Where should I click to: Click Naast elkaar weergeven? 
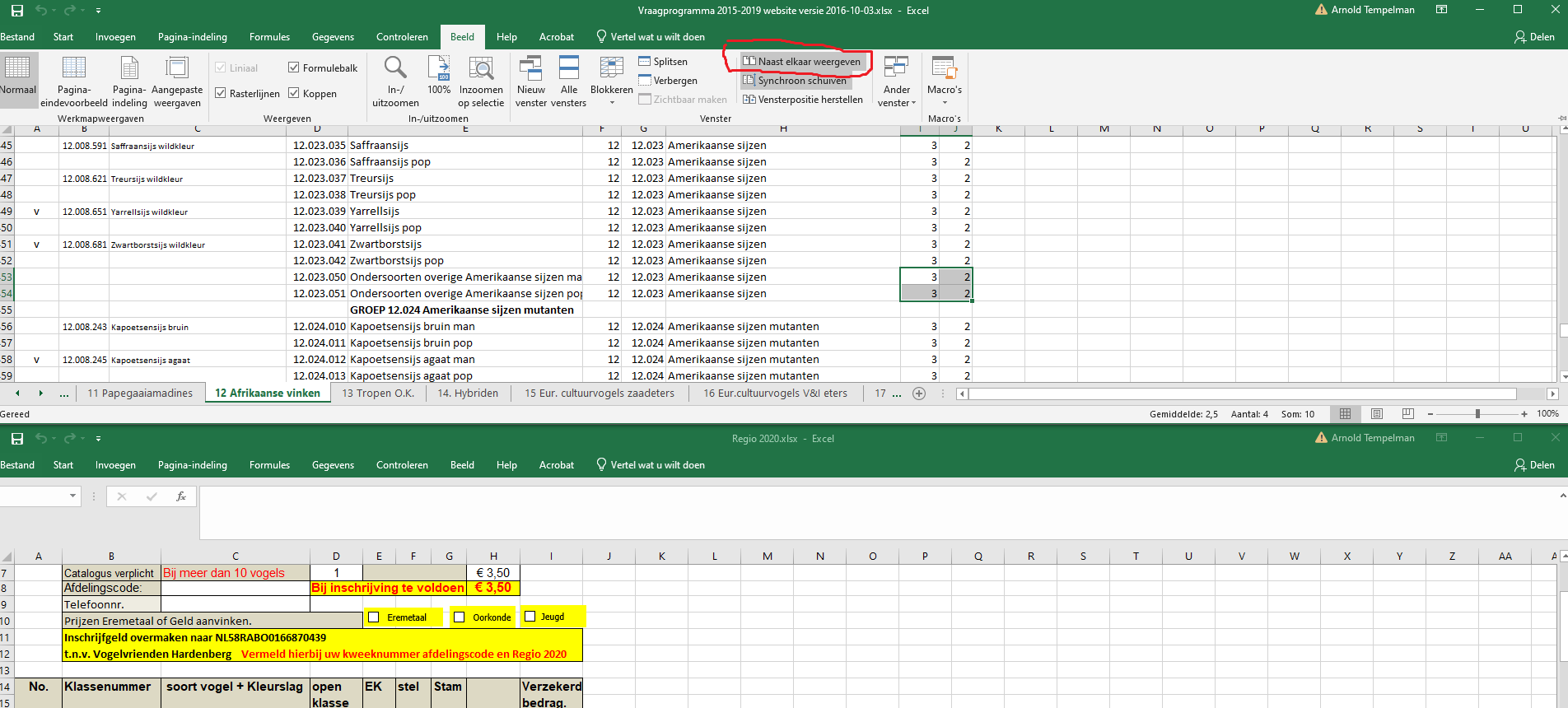[x=801, y=62]
